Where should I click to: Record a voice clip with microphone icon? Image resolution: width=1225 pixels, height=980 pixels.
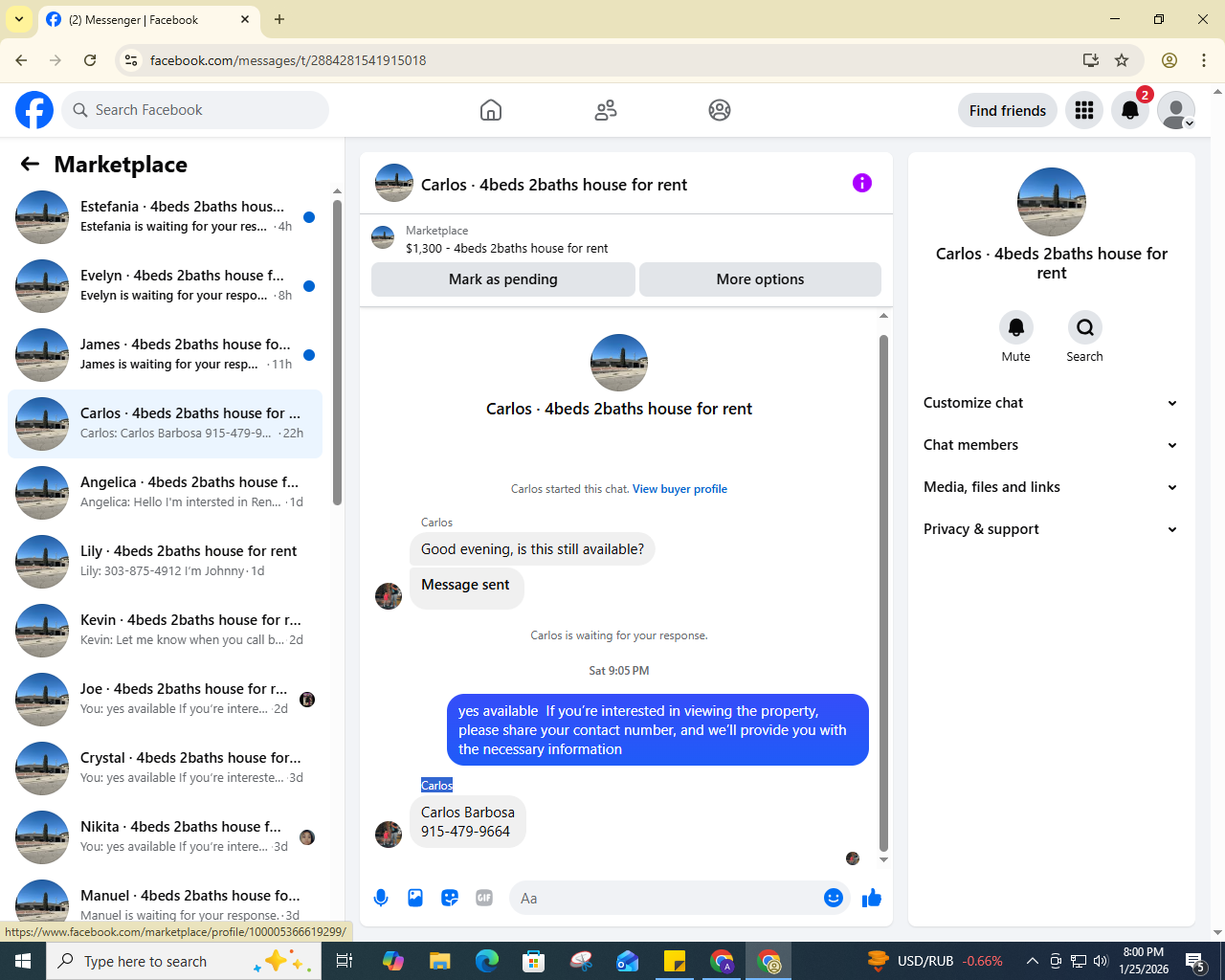381,898
